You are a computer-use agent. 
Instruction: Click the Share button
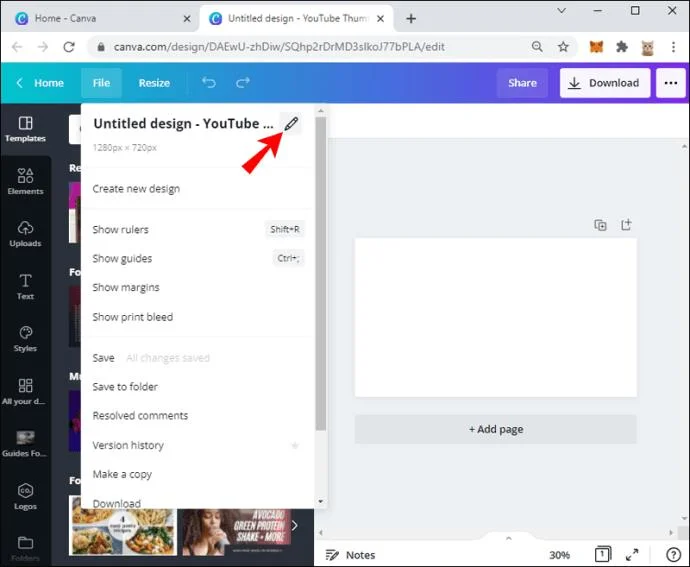coord(522,83)
